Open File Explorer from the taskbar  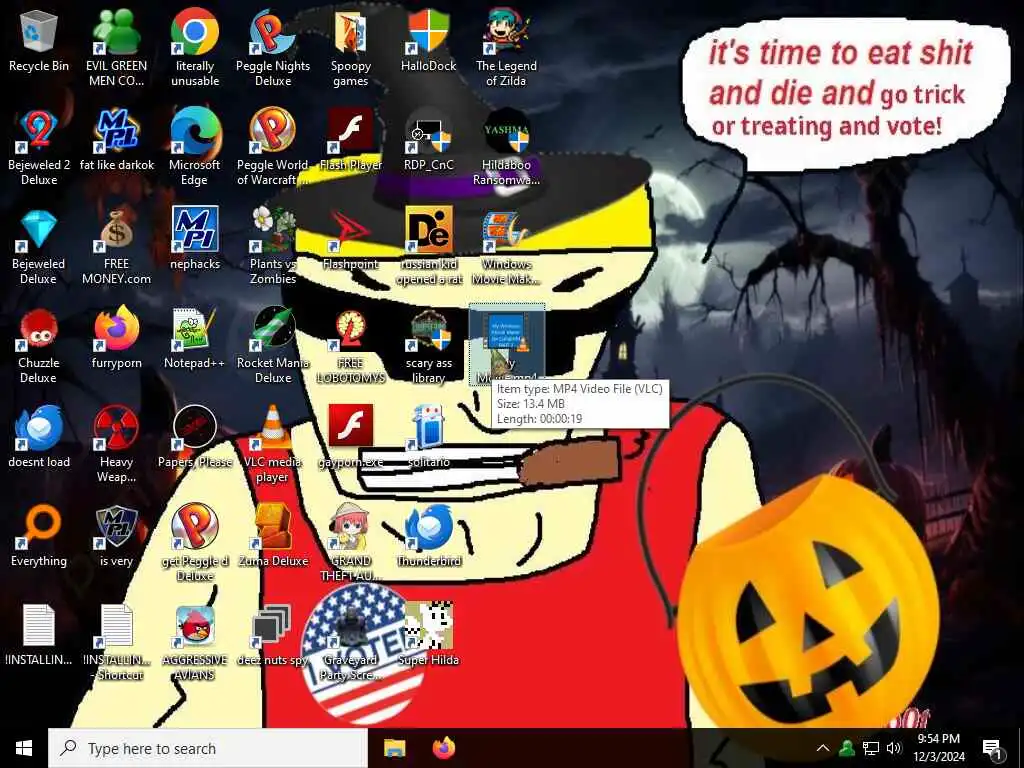point(394,748)
